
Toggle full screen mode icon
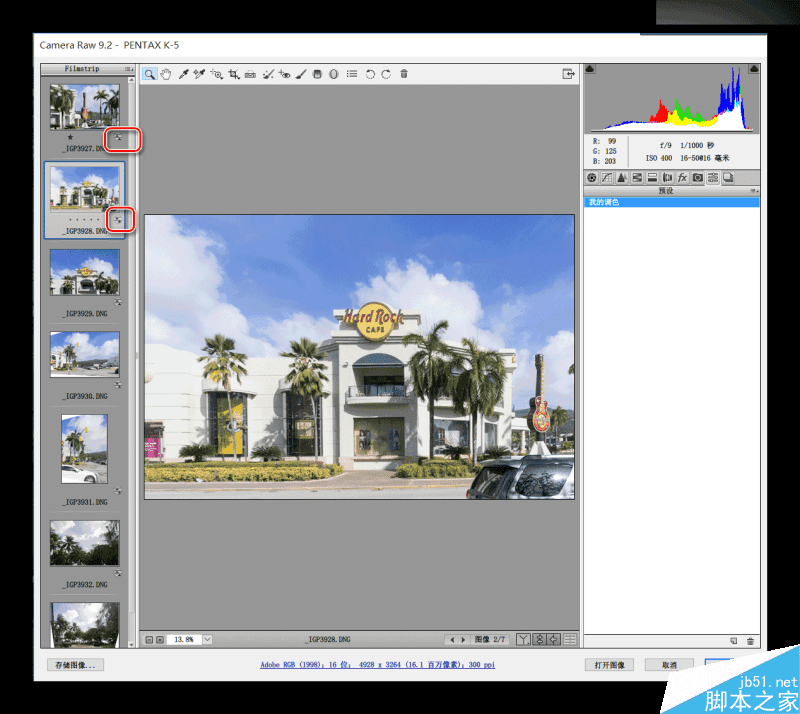(x=568, y=74)
